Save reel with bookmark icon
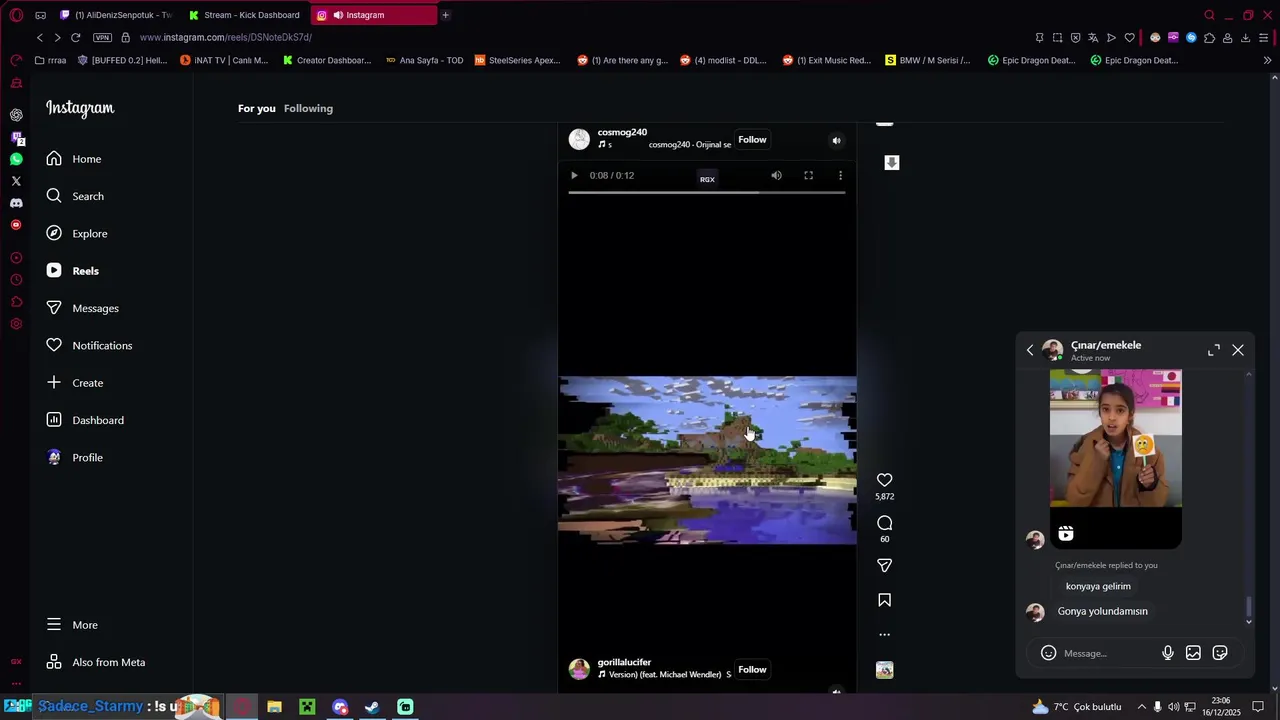This screenshot has width=1280, height=720. coord(884,600)
